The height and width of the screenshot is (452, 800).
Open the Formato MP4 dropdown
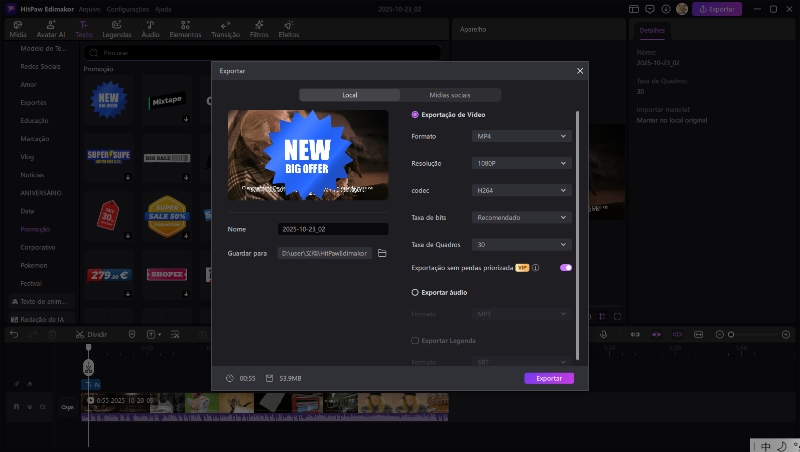(x=520, y=136)
